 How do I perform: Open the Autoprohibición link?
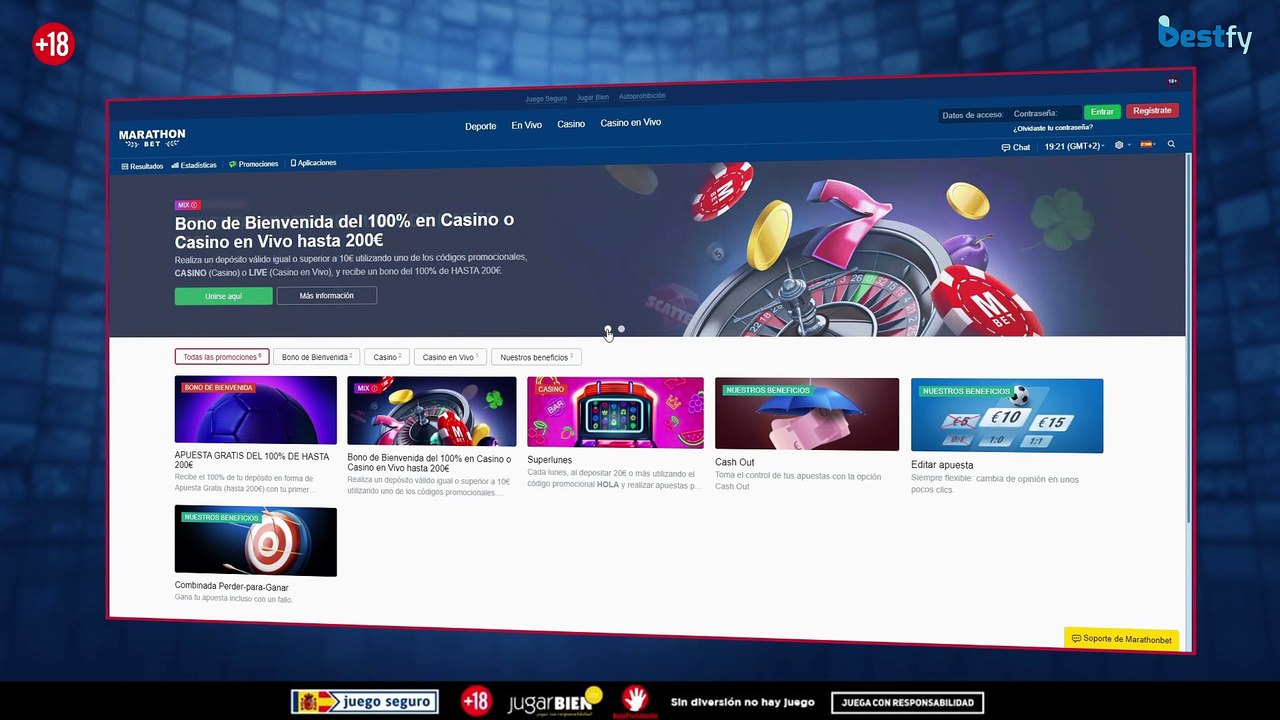pos(642,96)
